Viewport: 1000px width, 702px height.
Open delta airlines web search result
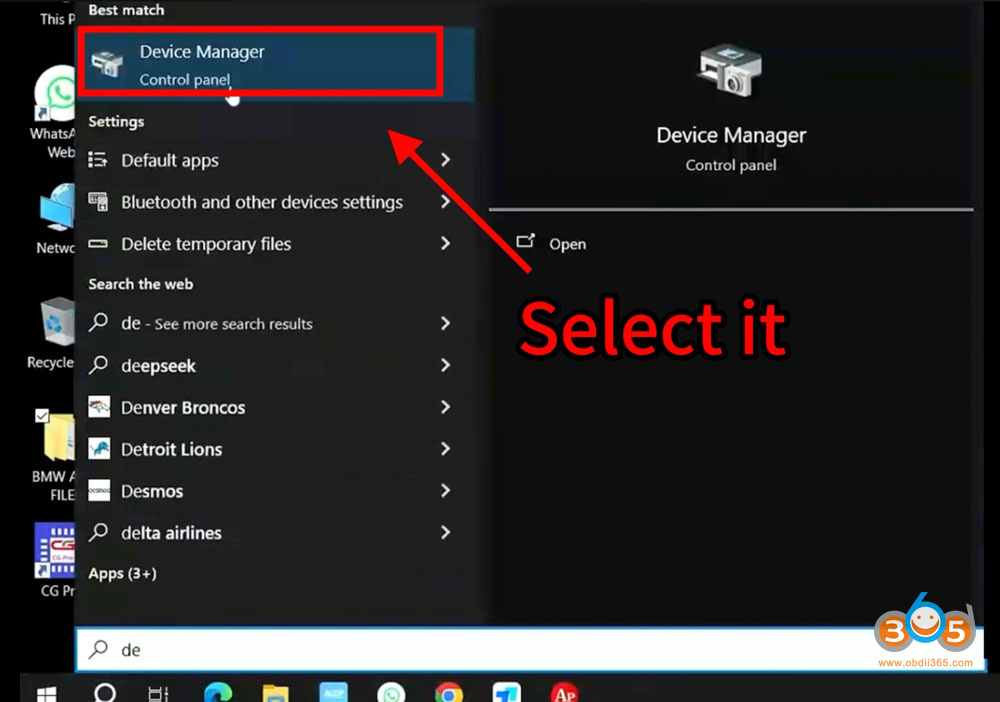171,533
